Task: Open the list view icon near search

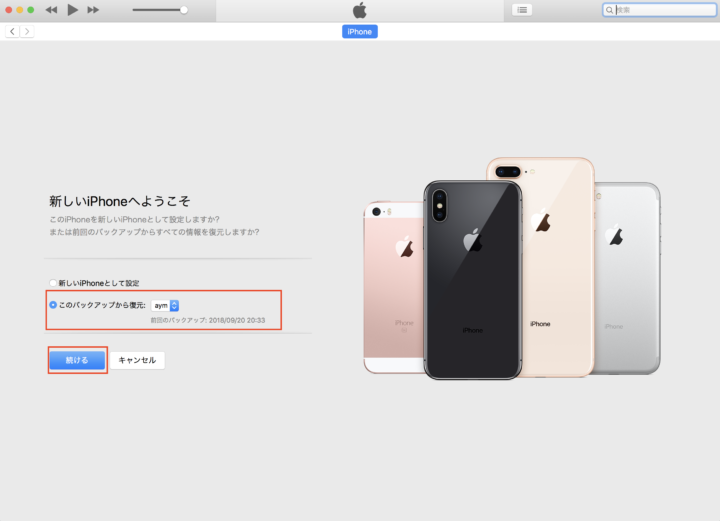Action: [x=522, y=10]
